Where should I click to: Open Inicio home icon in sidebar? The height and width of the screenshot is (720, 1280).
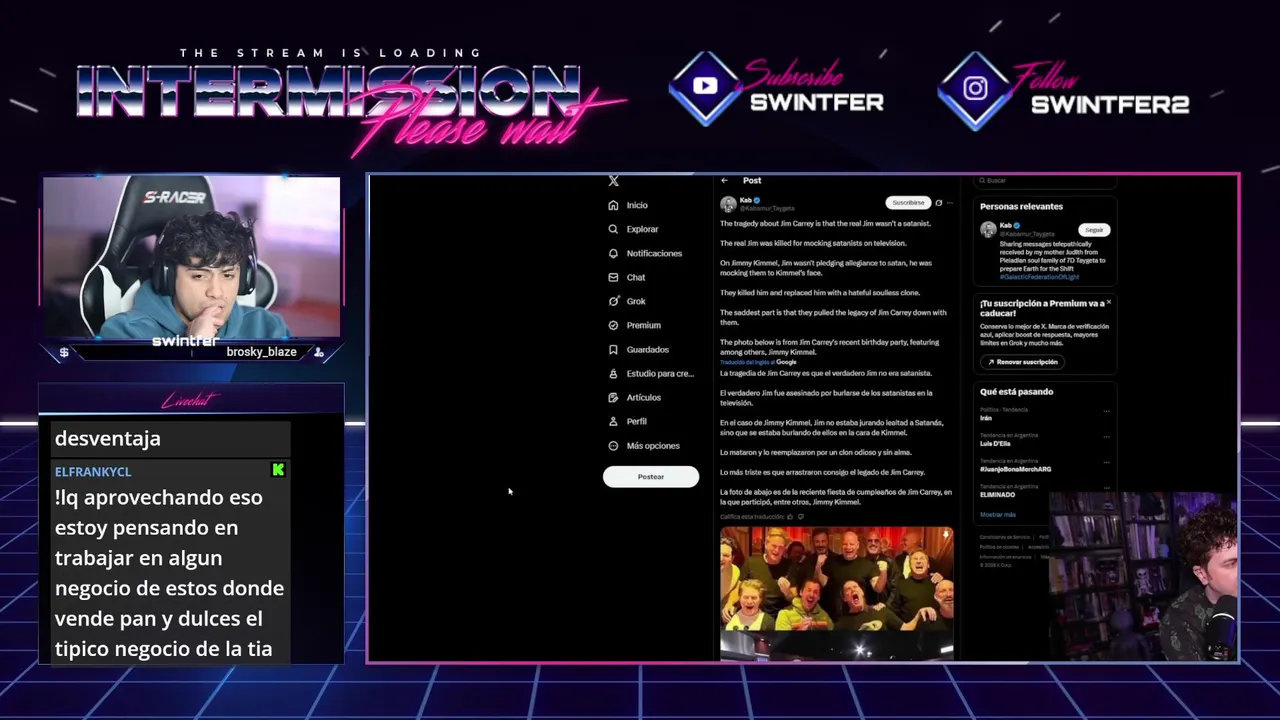[x=613, y=205]
